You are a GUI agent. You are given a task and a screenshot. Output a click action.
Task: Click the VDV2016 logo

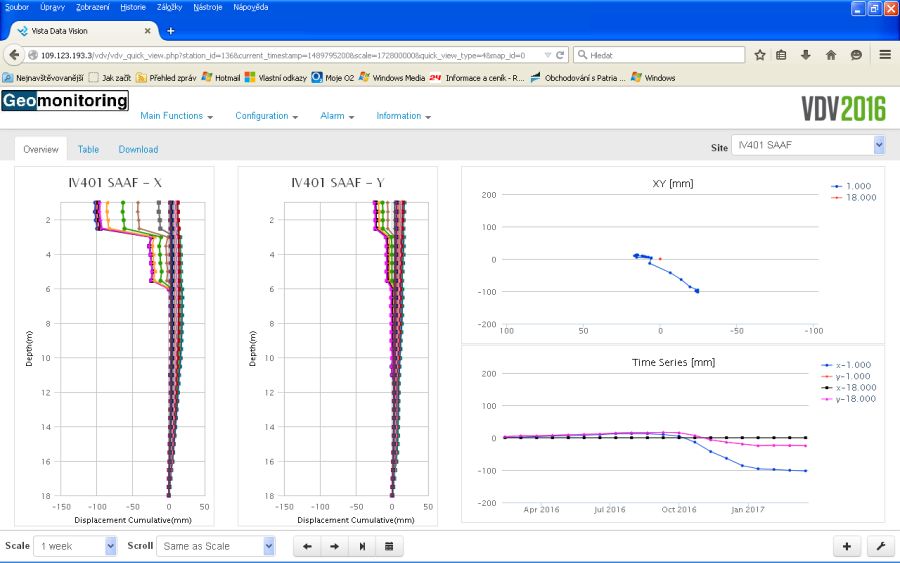(844, 108)
